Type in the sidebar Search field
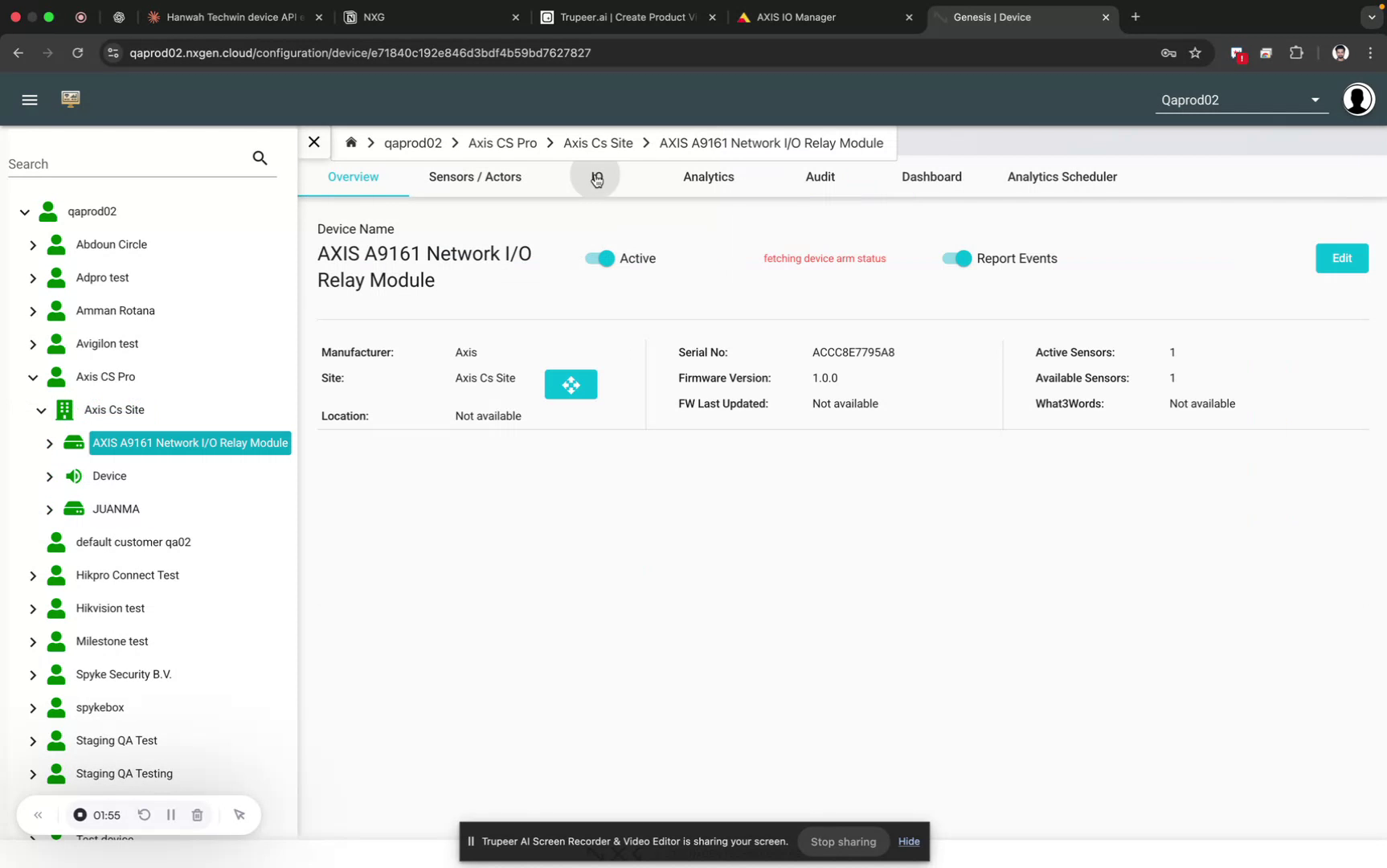The width and height of the screenshot is (1387, 868). [x=121, y=163]
